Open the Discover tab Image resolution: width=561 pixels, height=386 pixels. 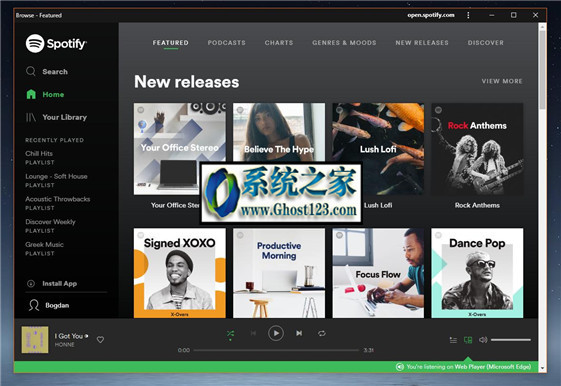pyautogui.click(x=486, y=43)
